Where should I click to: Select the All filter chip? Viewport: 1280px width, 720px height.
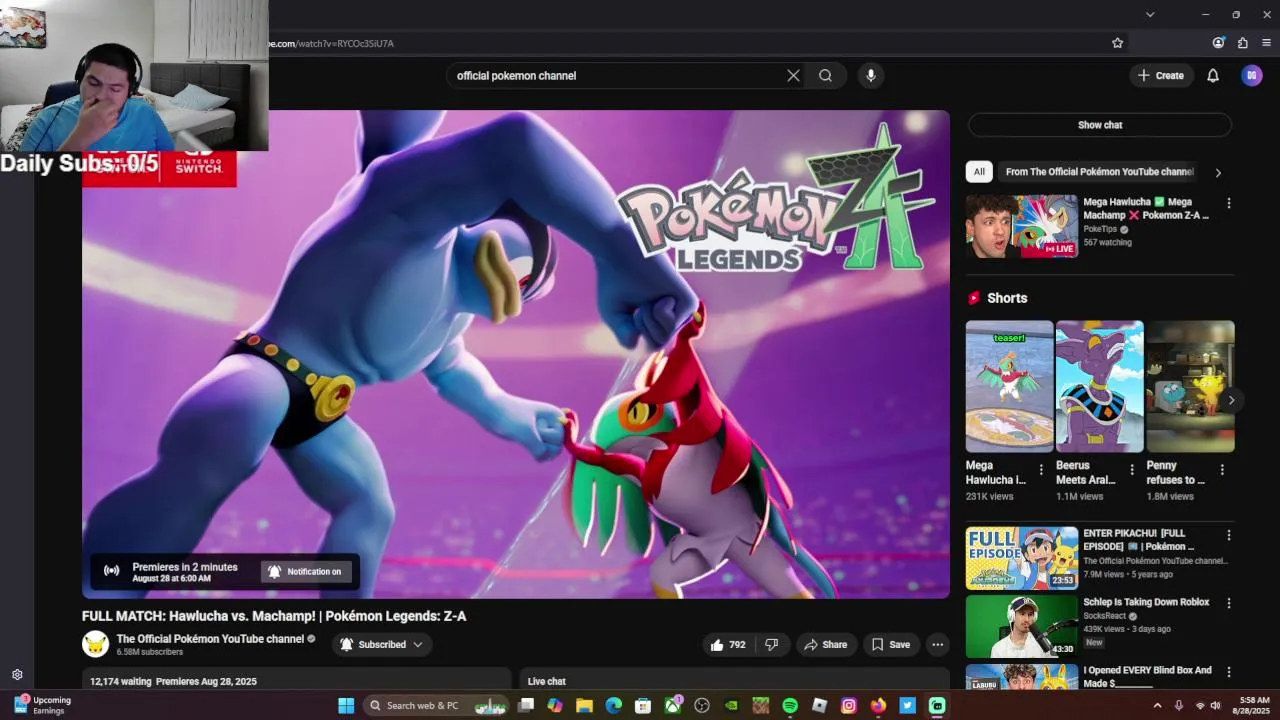tap(979, 172)
